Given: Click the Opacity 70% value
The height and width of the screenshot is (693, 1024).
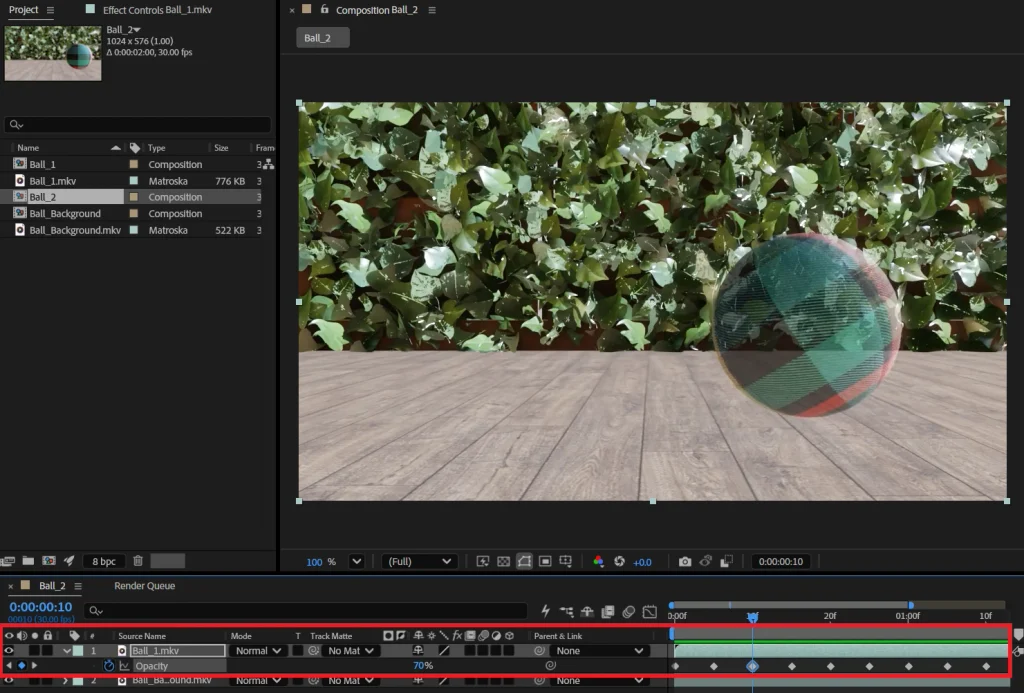Looking at the screenshot, I should (423, 666).
